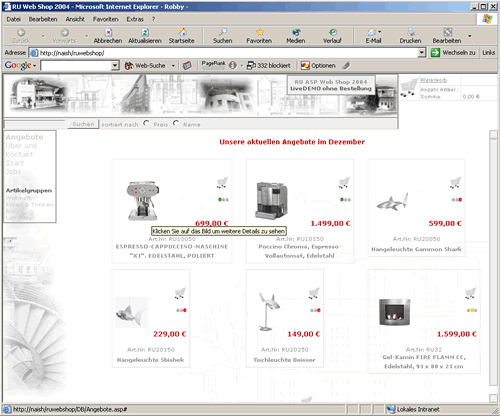Open the Medien toolbar icon
Screen dimensions: 500x416
tap(296, 32)
